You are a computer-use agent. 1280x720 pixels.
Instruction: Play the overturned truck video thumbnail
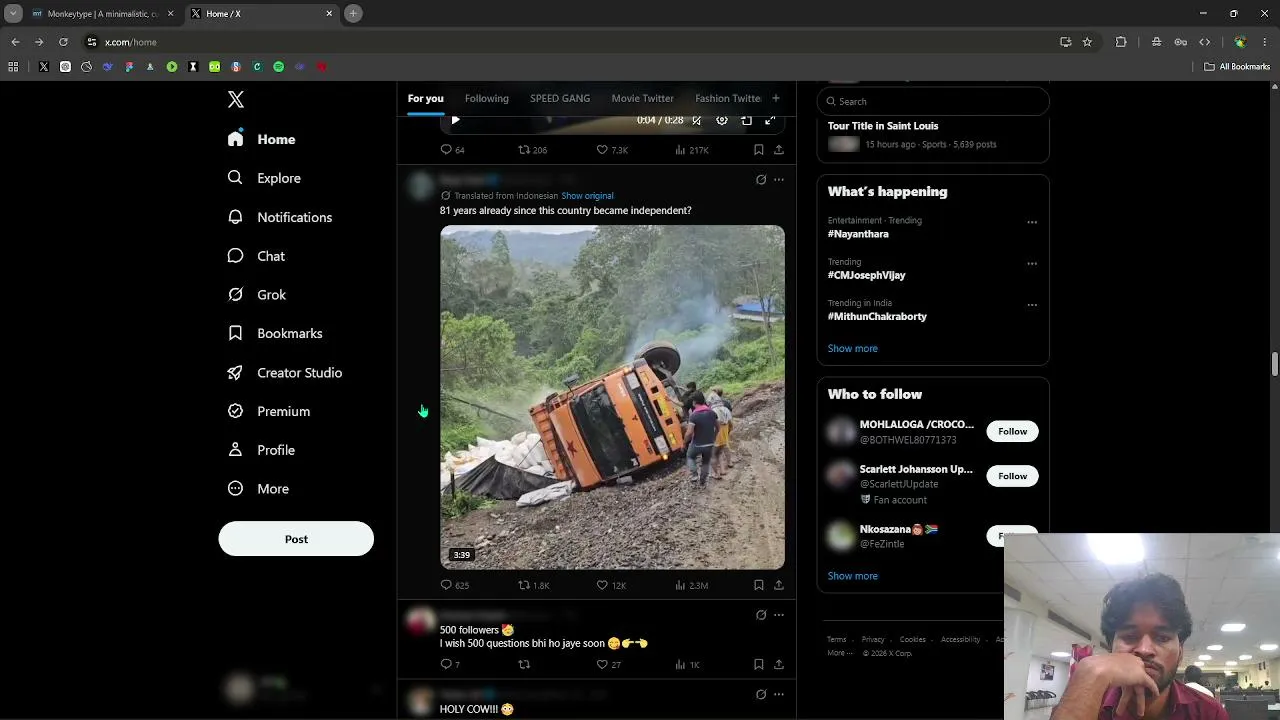click(612, 397)
